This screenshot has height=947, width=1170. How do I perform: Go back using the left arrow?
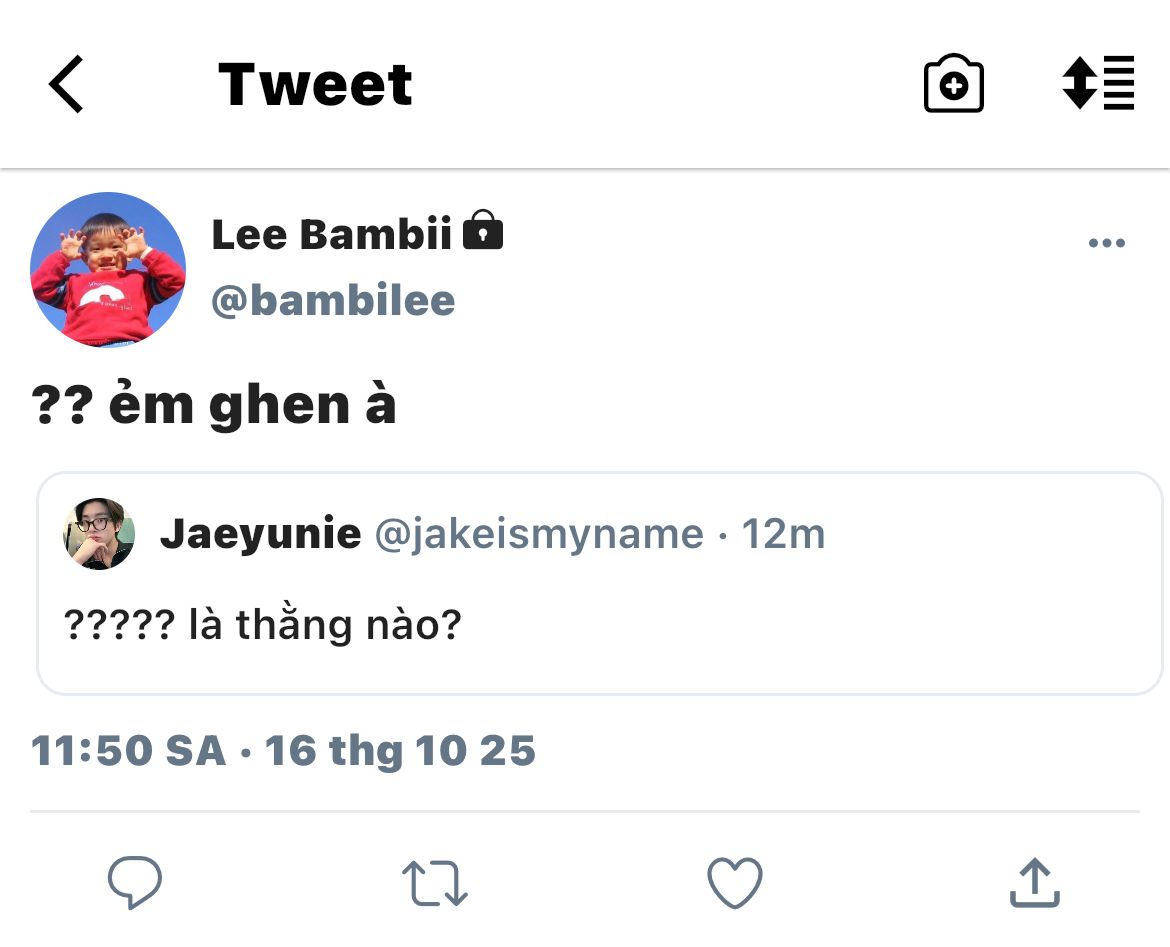tap(67, 84)
